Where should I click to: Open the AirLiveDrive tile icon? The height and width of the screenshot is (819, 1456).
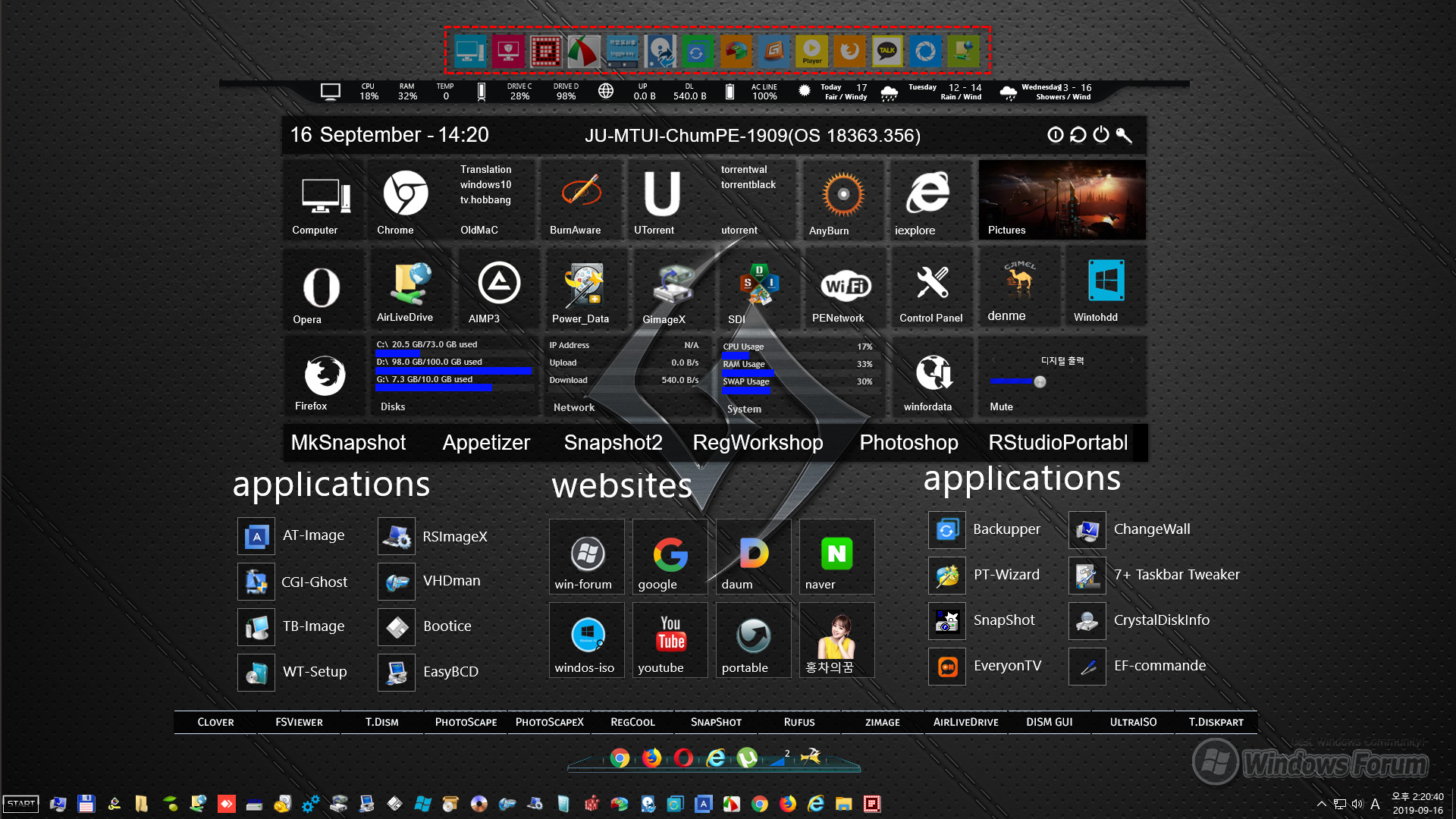410,283
